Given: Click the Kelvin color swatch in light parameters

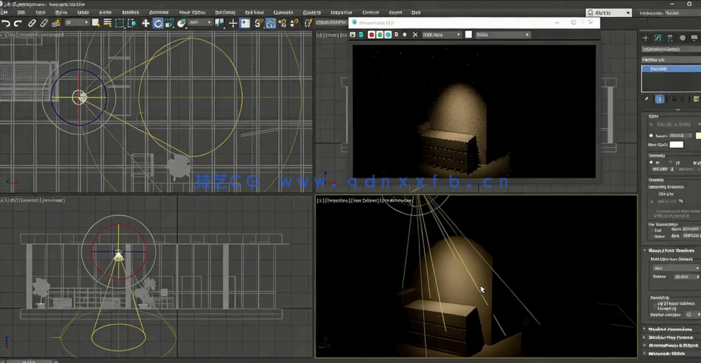Looking at the screenshot, I should pyautogui.click(x=698, y=135).
